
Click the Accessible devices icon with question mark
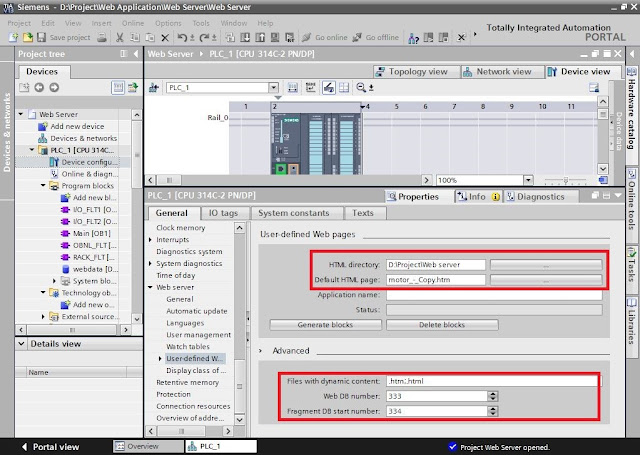pyautogui.click(x=413, y=38)
